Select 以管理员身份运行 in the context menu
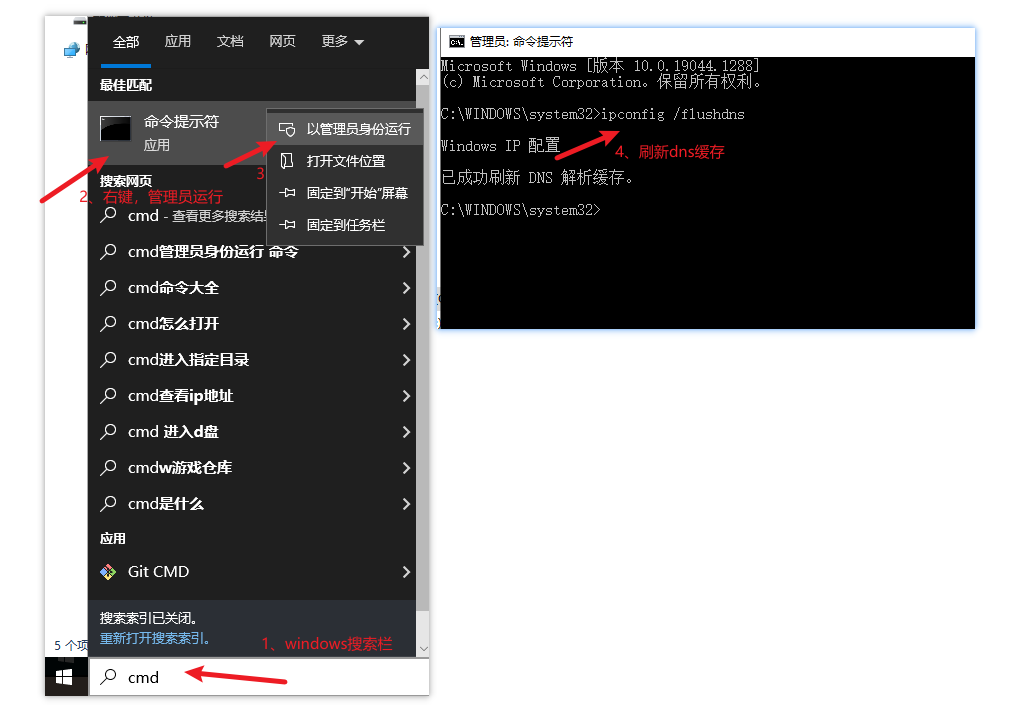The width and height of the screenshot is (1032, 705). coord(345,129)
